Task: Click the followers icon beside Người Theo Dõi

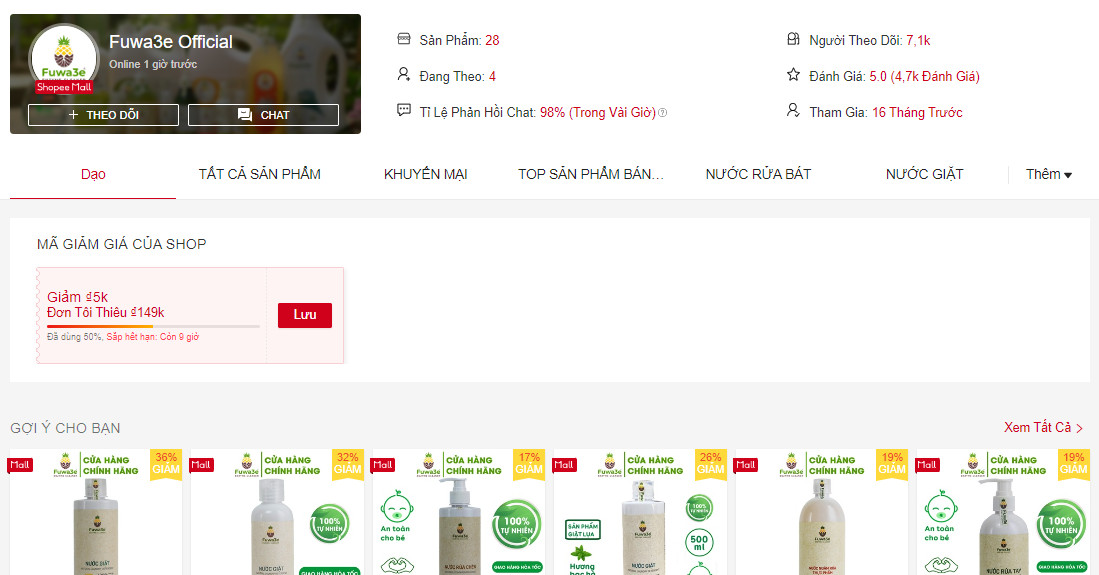Action: coord(793,39)
